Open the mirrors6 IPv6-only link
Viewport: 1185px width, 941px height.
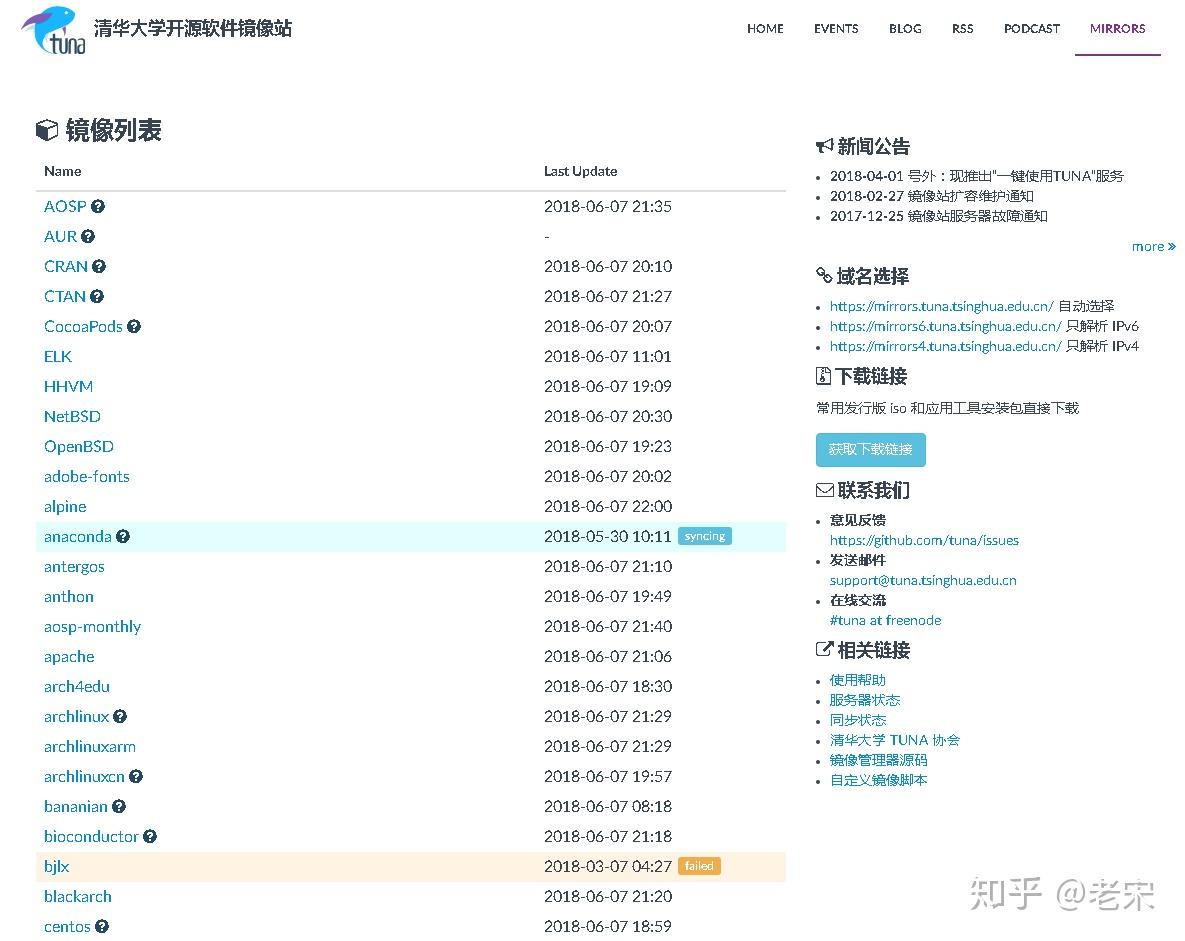(x=945, y=327)
